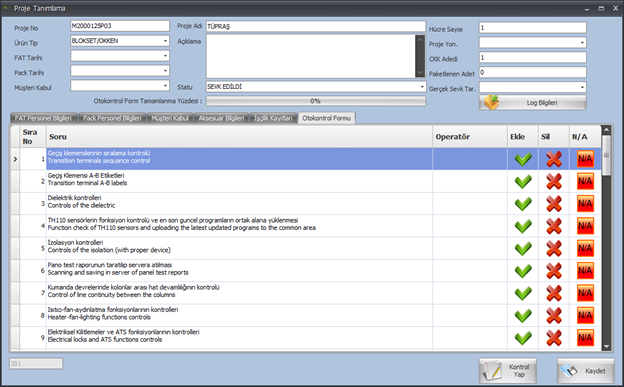The height and width of the screenshot is (387, 624).
Task: Switch to Pack Personel Bilgileri tab
Action: click(112, 118)
